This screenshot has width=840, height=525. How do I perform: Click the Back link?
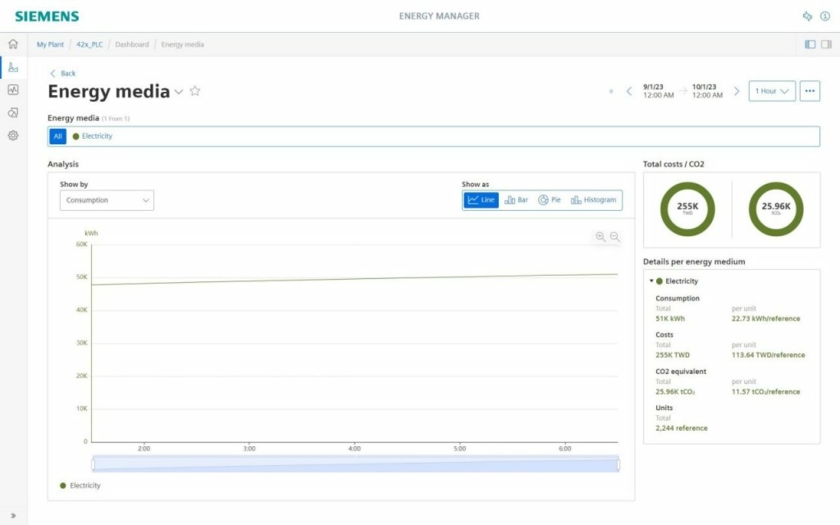click(x=63, y=73)
